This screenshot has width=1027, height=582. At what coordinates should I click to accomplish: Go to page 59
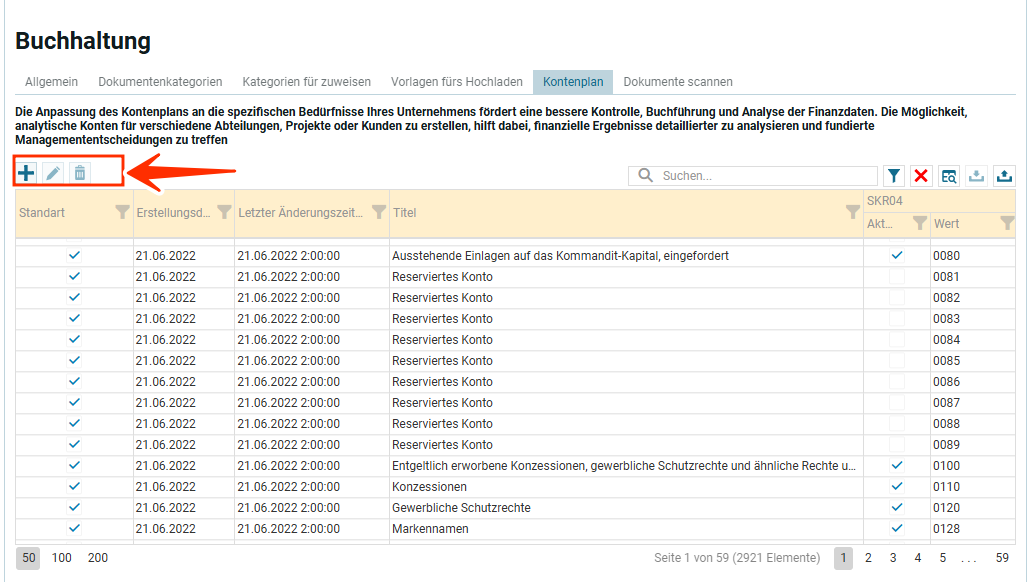(1002, 558)
